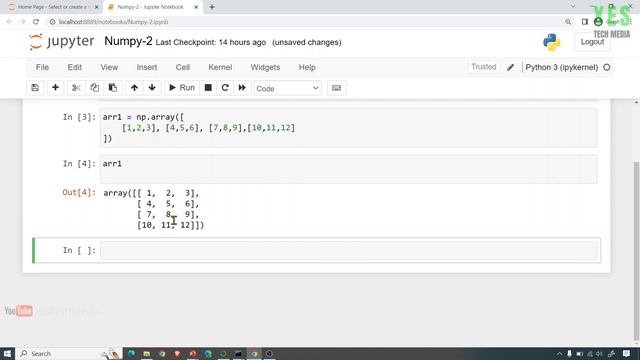Show hidden system tray icons chevron

(559, 353)
